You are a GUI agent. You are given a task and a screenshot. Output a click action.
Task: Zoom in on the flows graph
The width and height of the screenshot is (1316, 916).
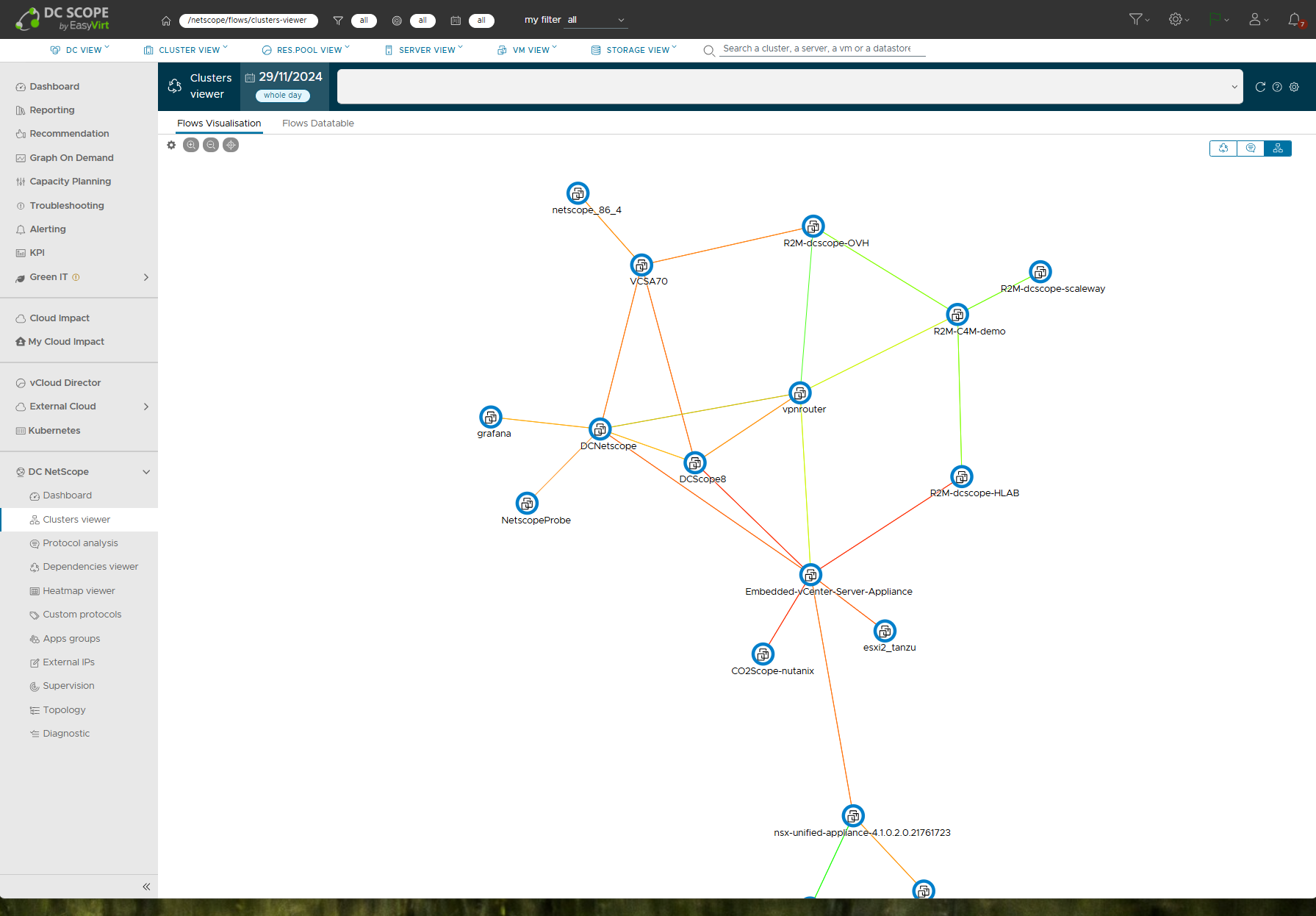pyautogui.click(x=191, y=145)
